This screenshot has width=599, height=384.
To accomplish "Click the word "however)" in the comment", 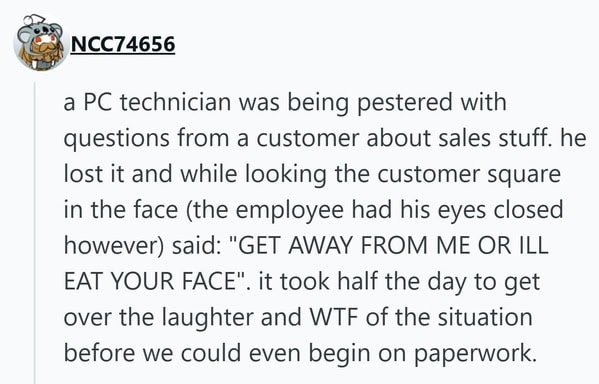I will (x=113, y=245).
